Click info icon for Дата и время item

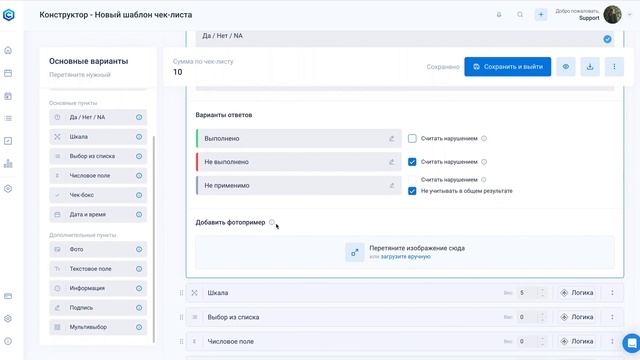[x=139, y=214]
